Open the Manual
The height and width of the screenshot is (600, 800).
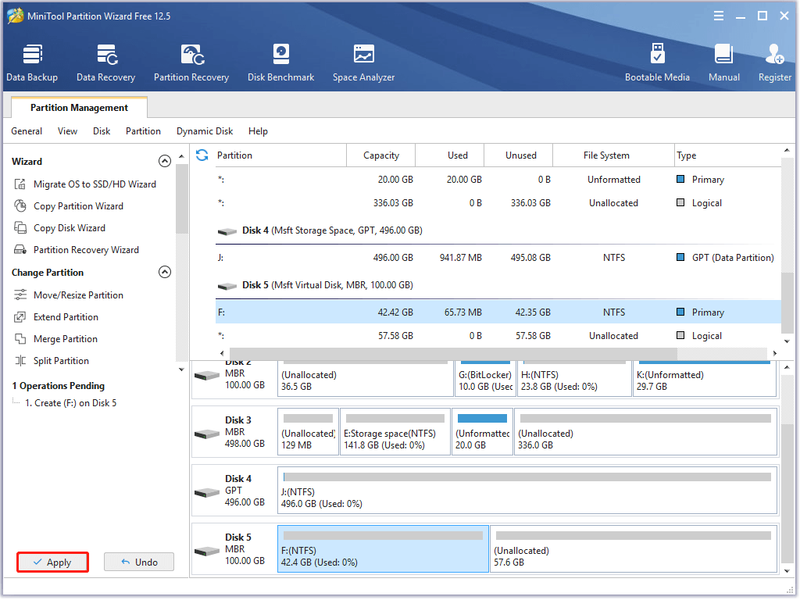724,63
